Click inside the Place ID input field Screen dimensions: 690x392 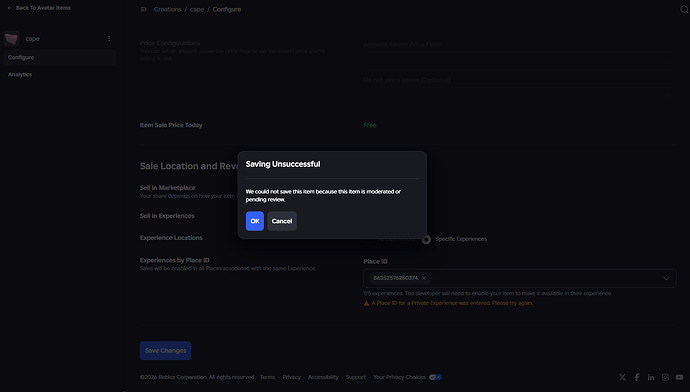click(520, 278)
